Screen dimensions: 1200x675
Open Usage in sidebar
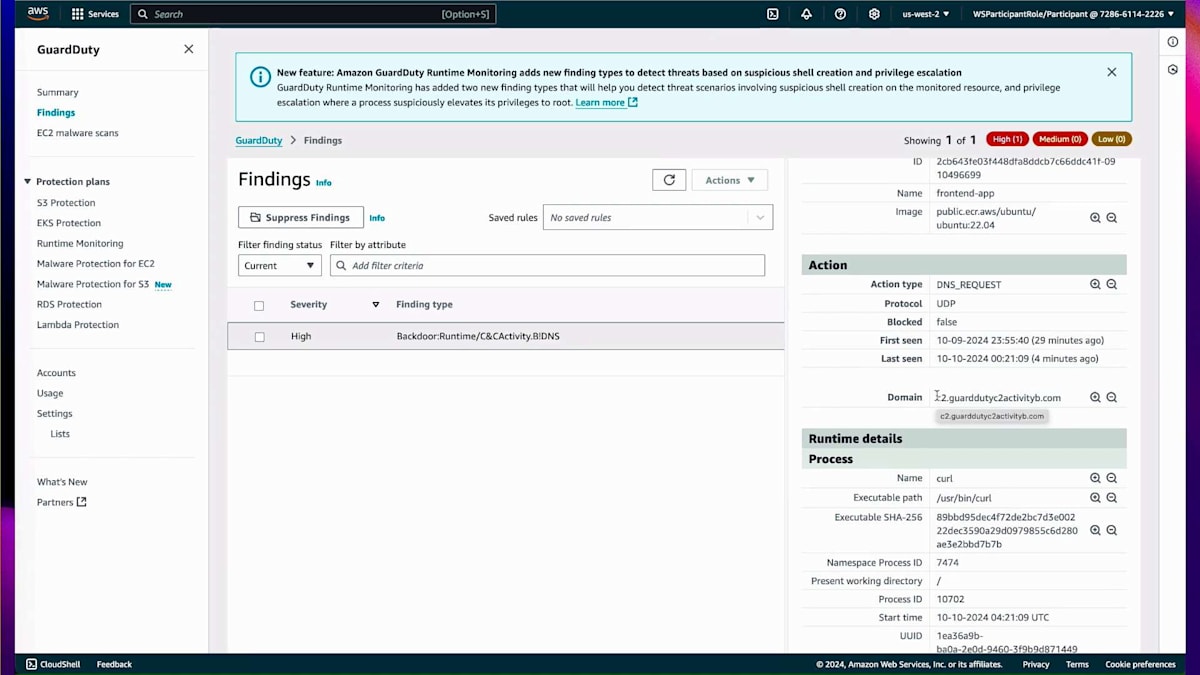50,393
